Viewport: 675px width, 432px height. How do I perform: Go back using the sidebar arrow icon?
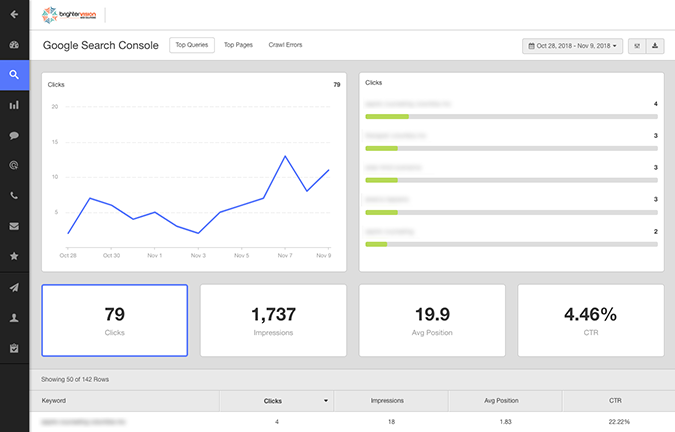point(14,15)
